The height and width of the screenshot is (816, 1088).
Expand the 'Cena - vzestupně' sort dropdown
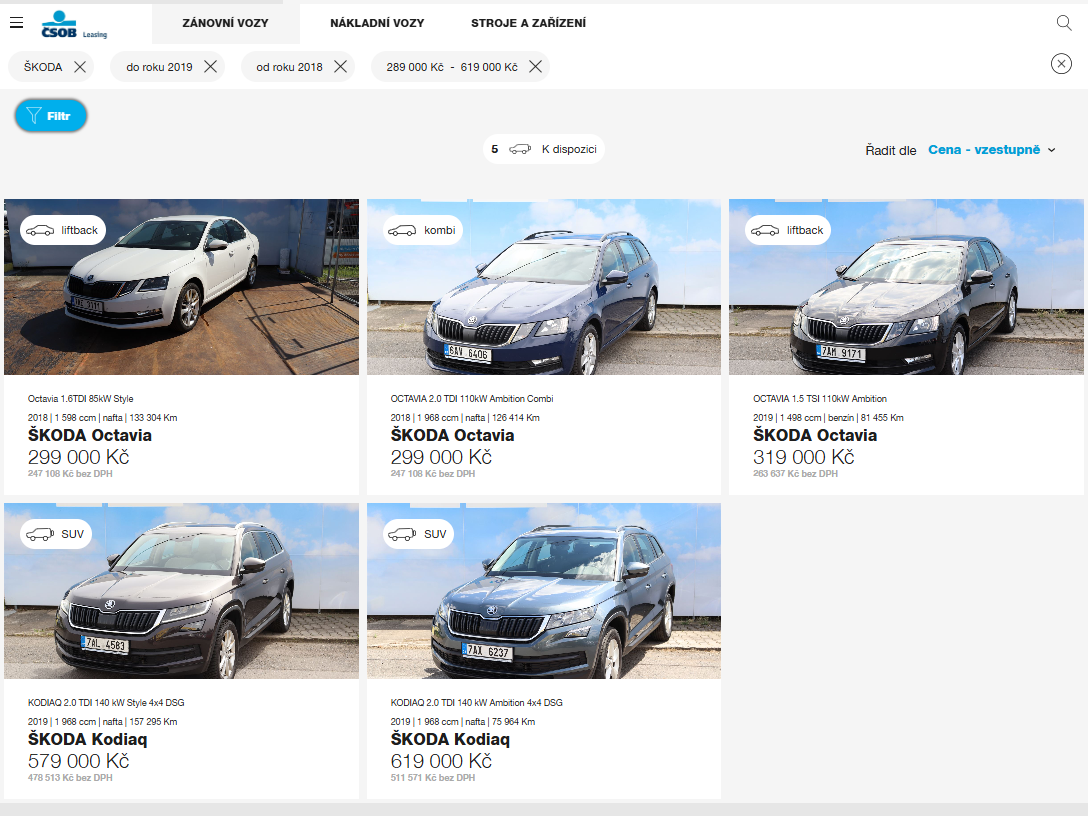click(991, 150)
